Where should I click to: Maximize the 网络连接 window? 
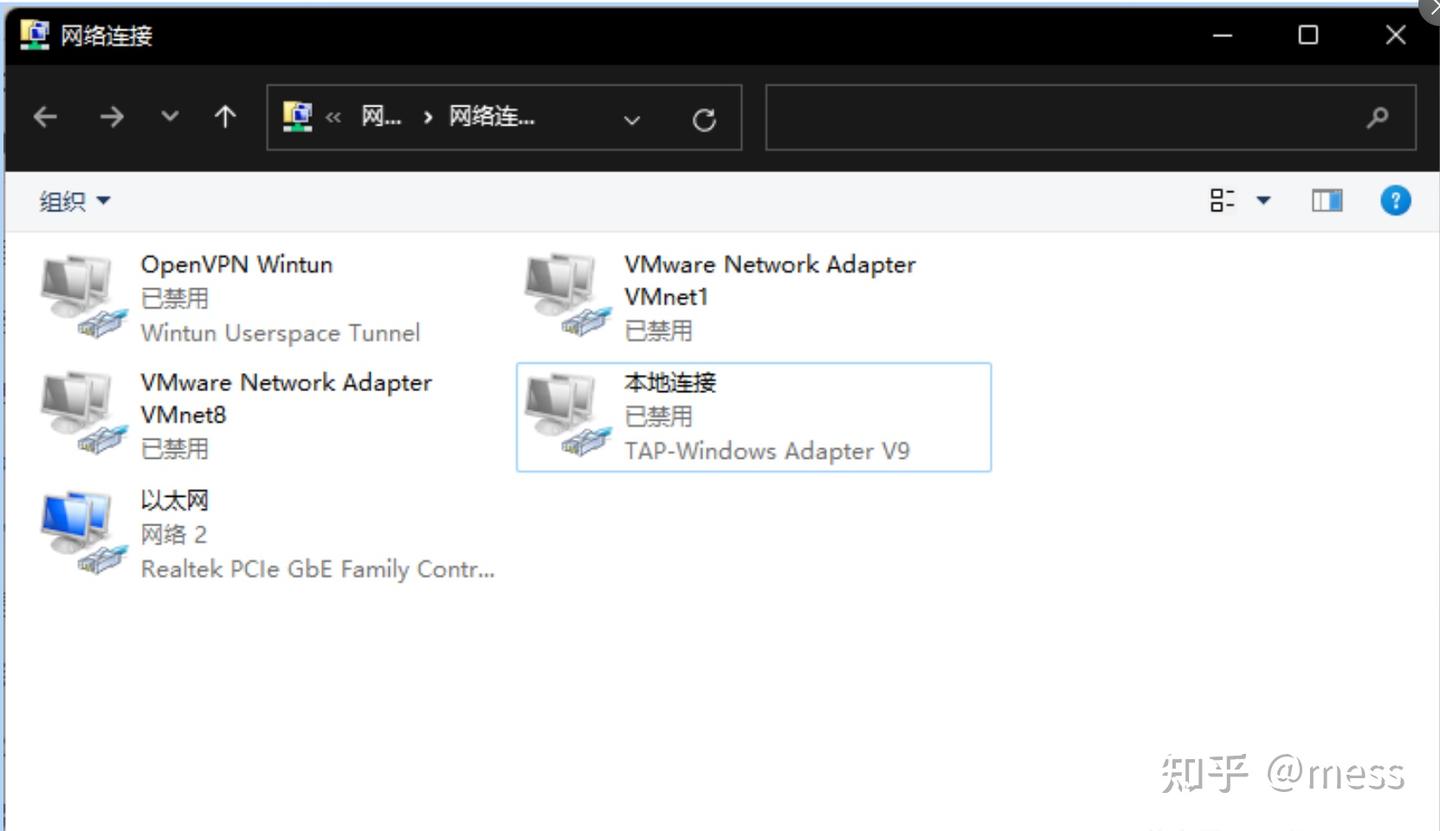coord(1308,35)
